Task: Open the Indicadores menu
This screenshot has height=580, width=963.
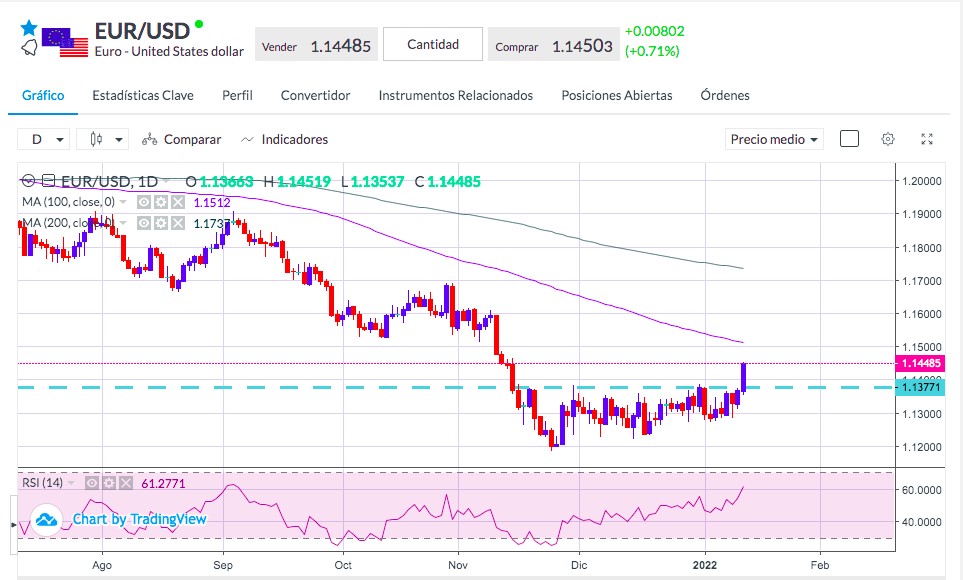Action: (284, 139)
